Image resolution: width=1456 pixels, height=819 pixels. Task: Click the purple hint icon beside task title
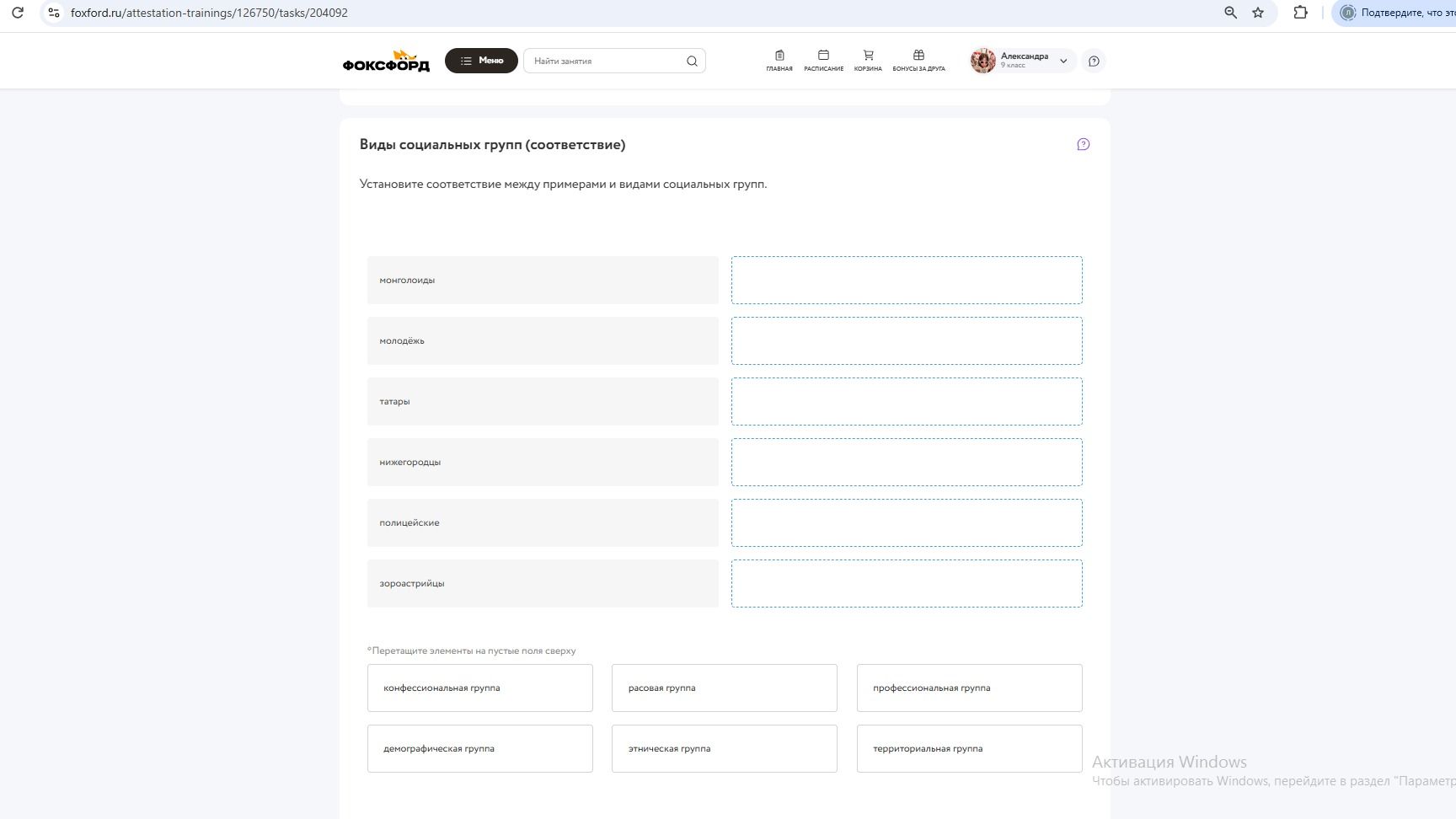pos(1084,144)
